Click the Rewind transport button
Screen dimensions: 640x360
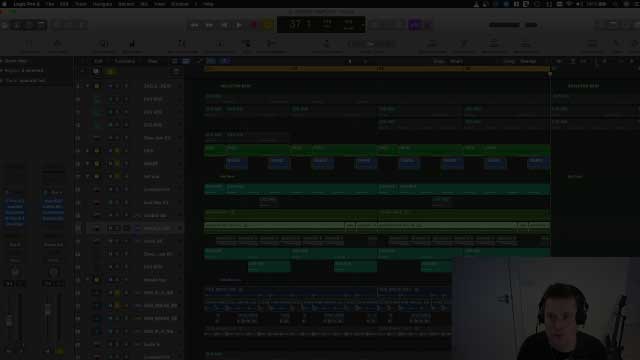pyautogui.click(x=195, y=25)
